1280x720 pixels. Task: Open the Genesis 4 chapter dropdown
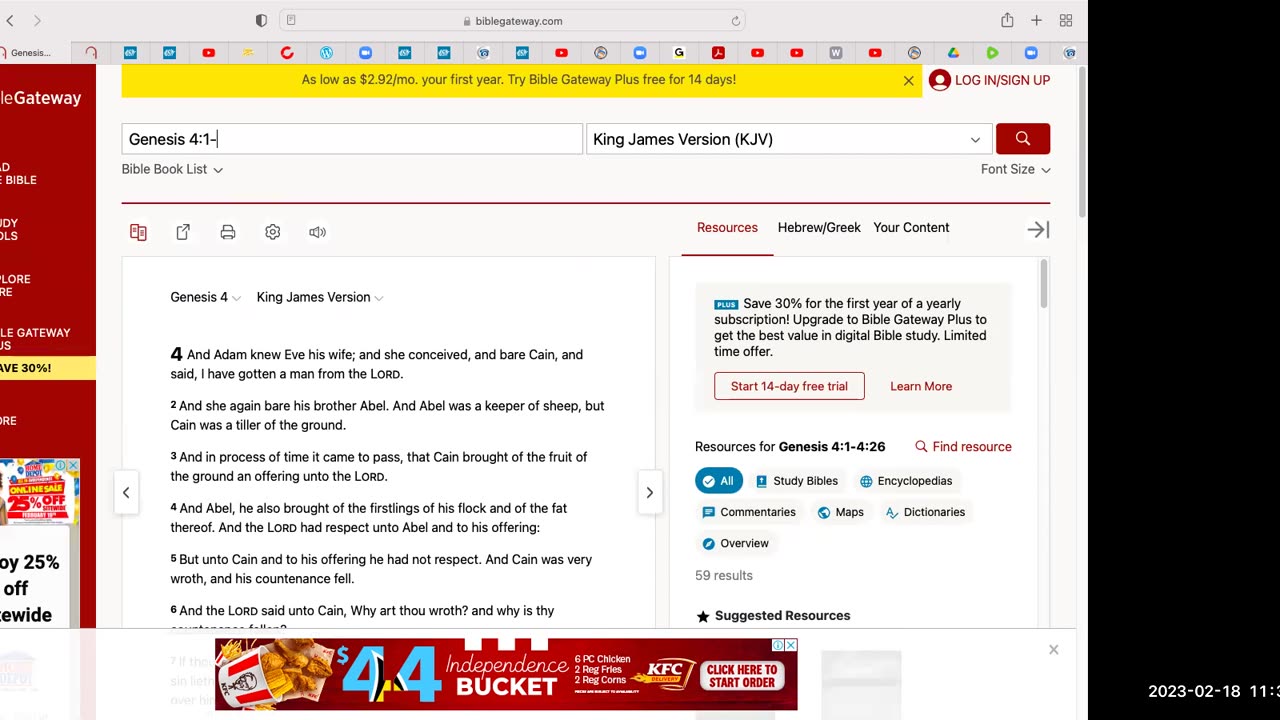205,297
